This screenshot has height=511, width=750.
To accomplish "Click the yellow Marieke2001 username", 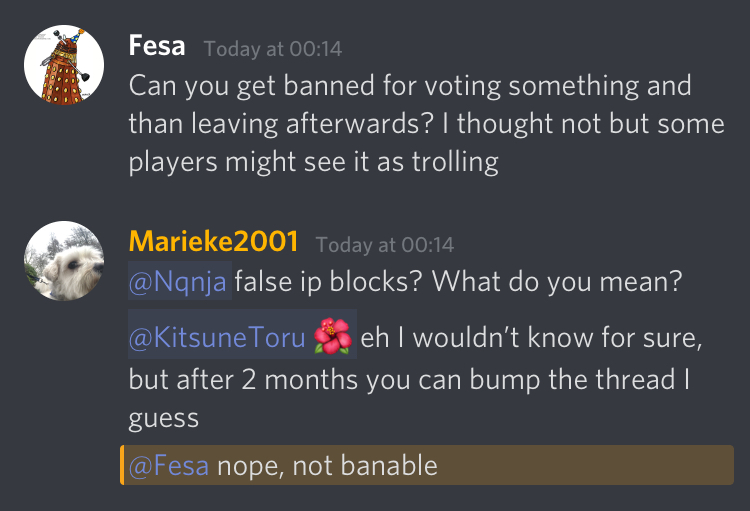I will [213, 241].
